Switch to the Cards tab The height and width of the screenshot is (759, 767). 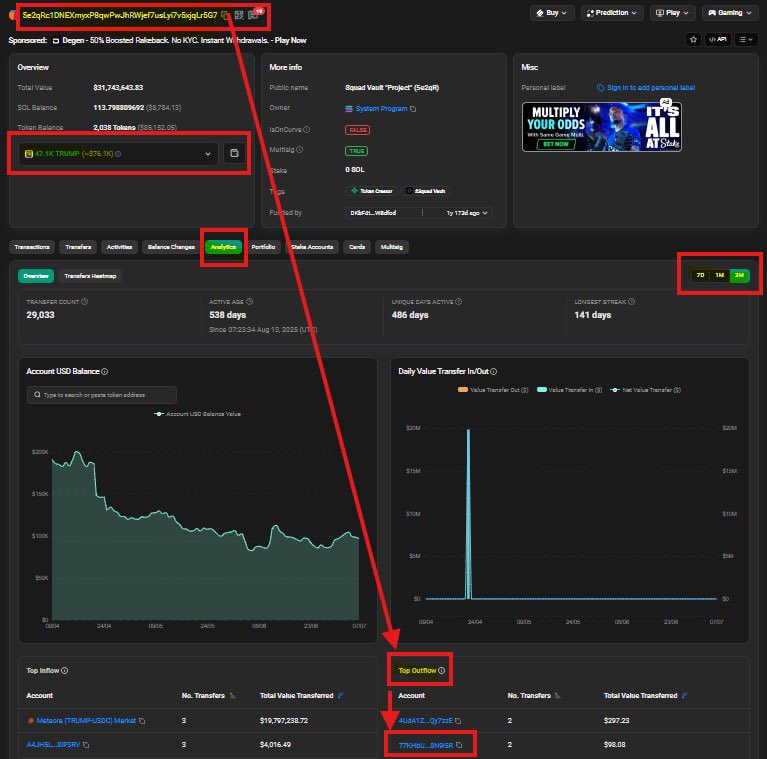[x=357, y=247]
